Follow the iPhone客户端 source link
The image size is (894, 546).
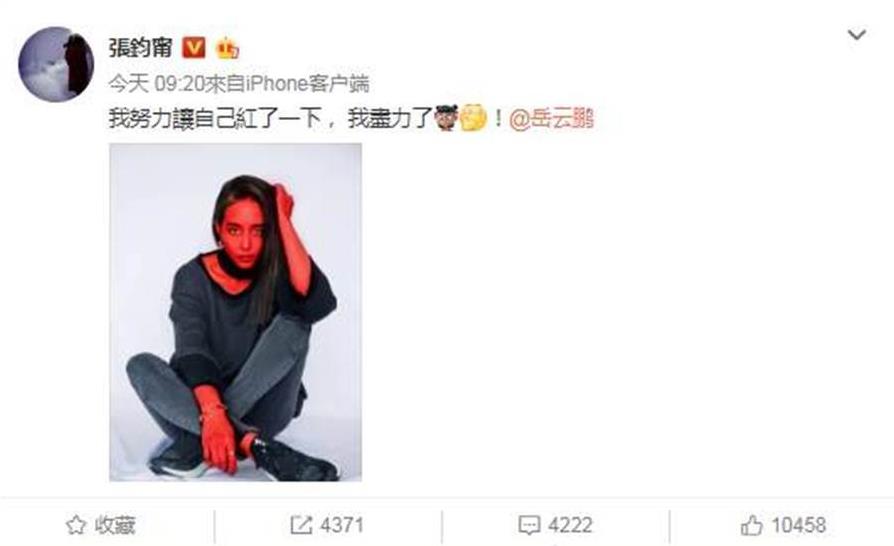coord(308,84)
